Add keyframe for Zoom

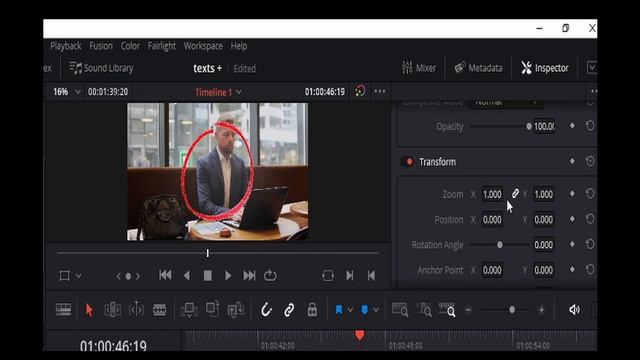click(572, 194)
